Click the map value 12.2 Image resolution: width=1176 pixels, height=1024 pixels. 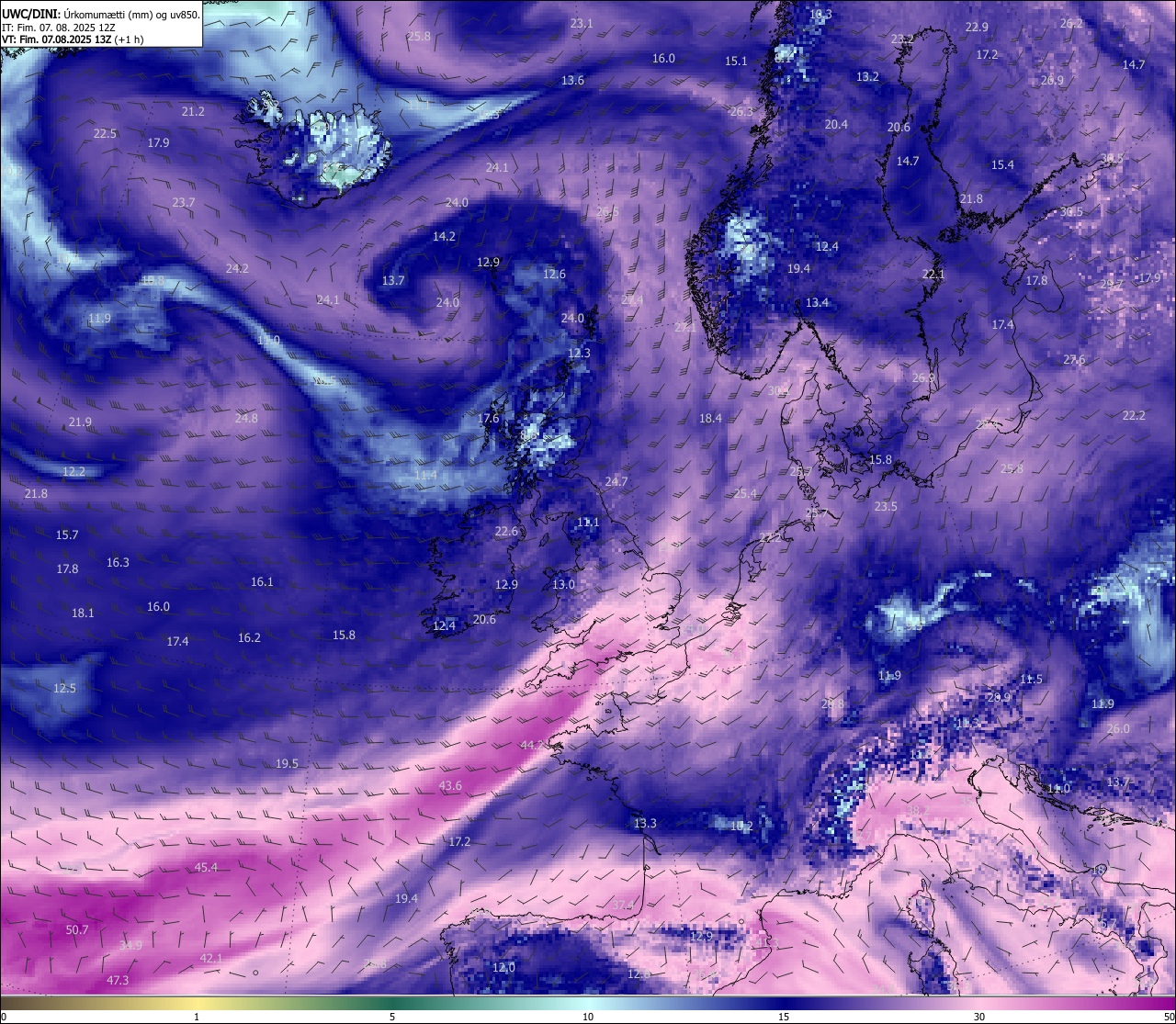point(73,471)
